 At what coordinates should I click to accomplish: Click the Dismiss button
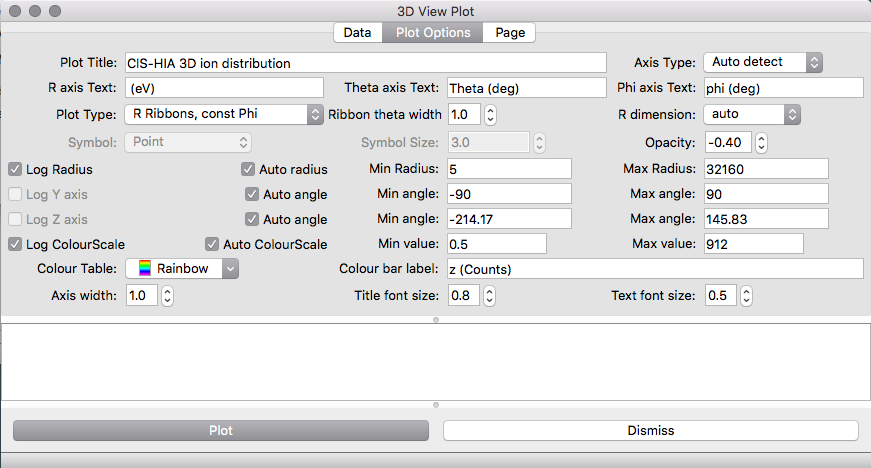650,431
